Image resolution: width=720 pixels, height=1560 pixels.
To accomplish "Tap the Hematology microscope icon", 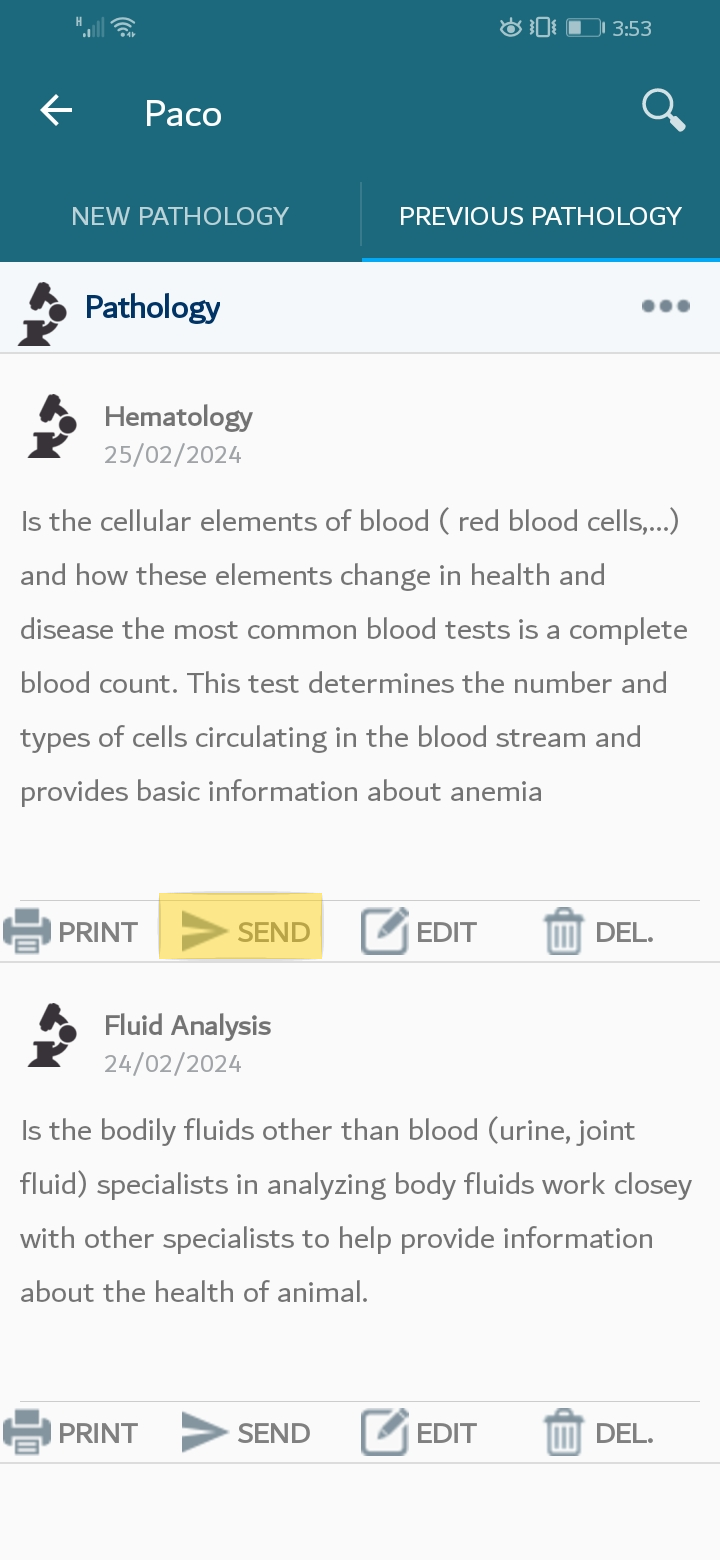I will pos(52,427).
